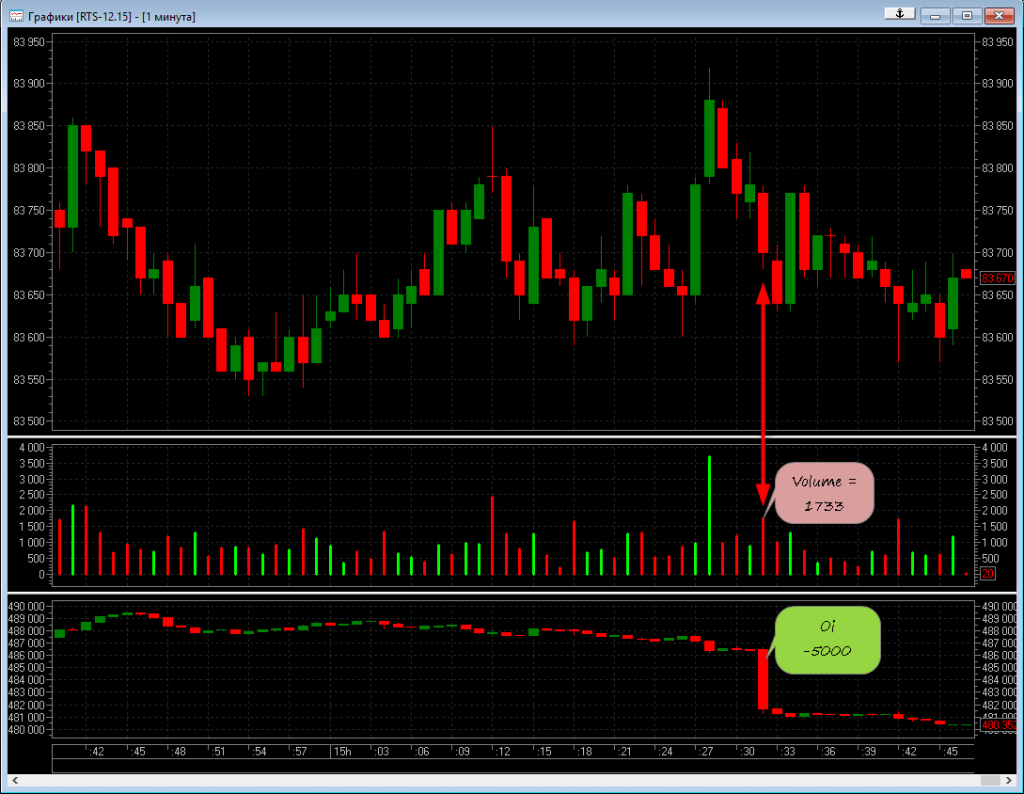Viewport: 1024px width, 794px height.
Task: Click divider between price and volume panels
Action: [512, 438]
